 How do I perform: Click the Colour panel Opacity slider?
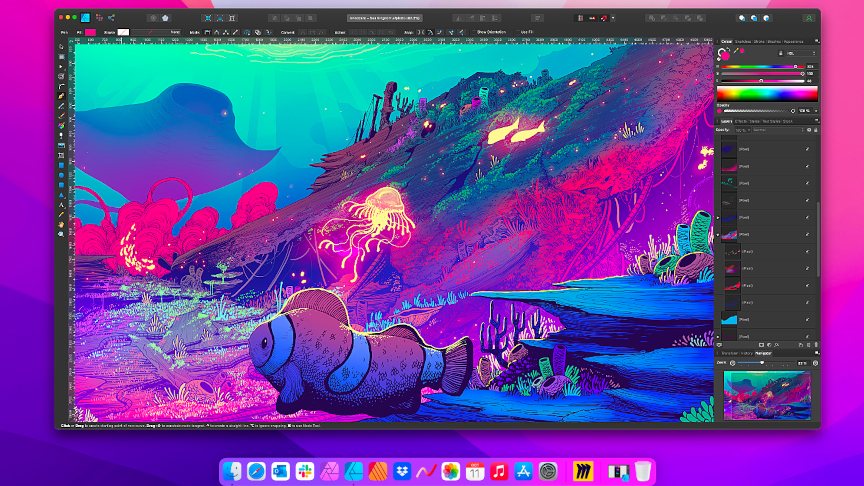click(x=758, y=111)
